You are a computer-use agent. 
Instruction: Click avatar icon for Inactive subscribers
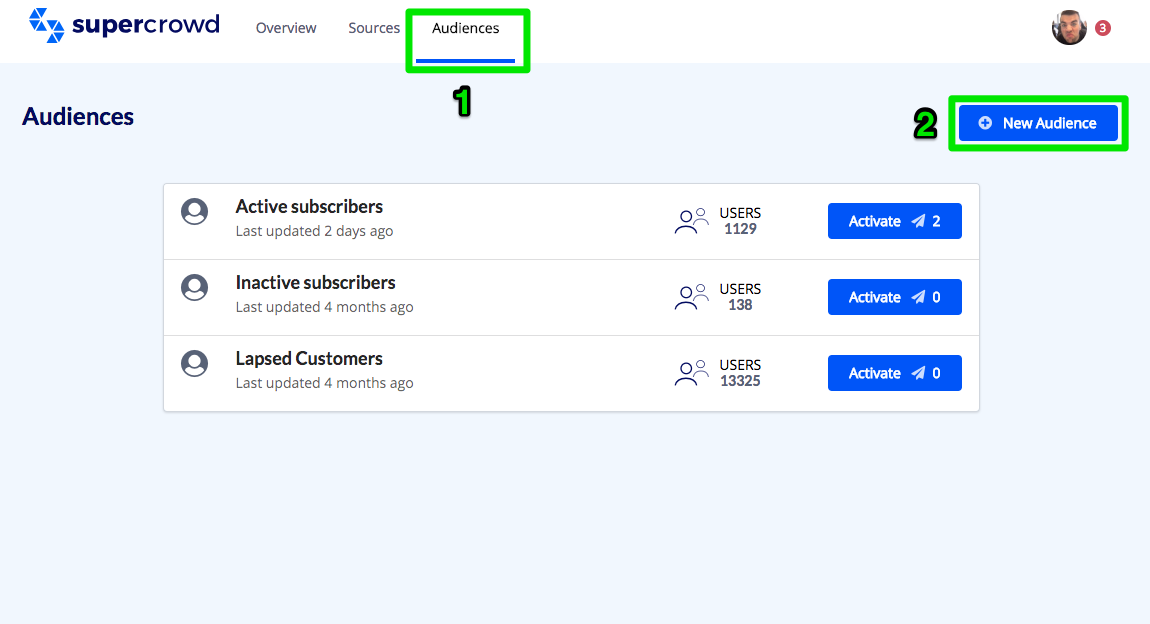click(194, 287)
